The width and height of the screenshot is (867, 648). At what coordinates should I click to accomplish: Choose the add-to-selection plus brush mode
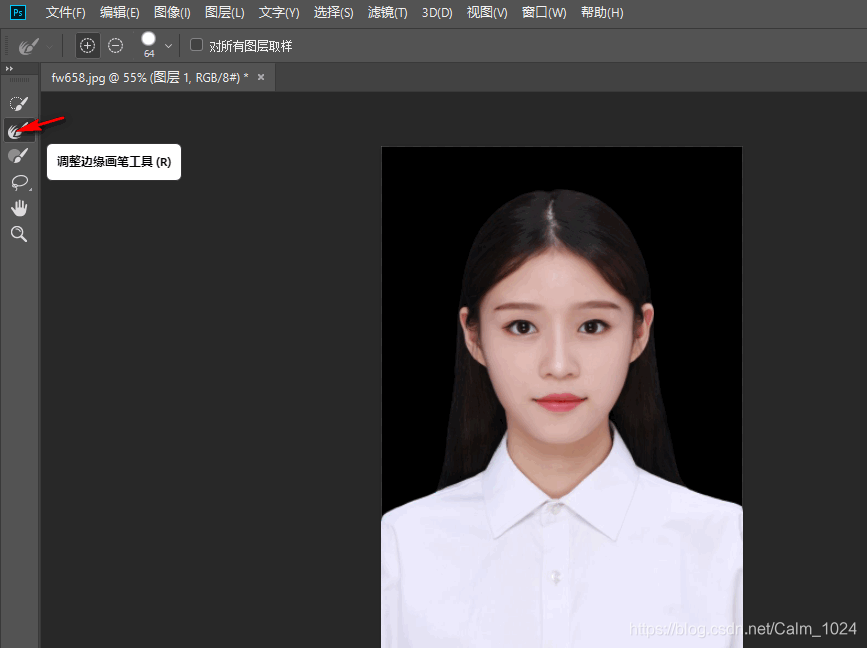pyautogui.click(x=87, y=45)
